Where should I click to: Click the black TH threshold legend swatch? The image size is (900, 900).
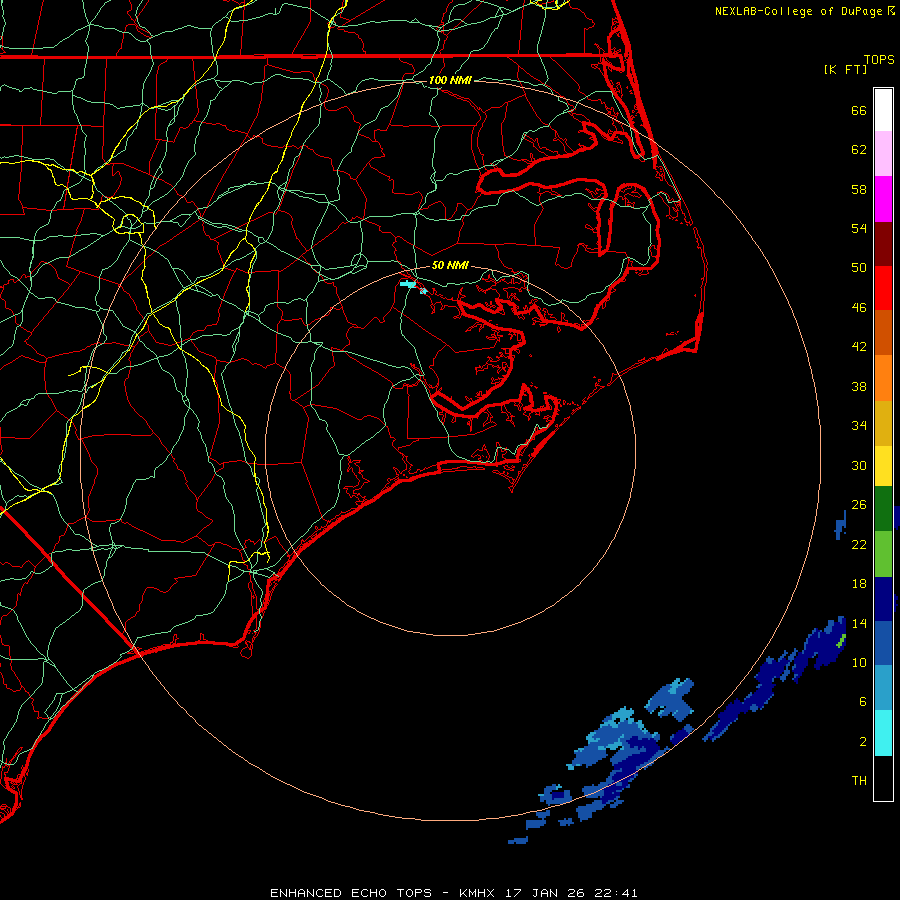883,778
